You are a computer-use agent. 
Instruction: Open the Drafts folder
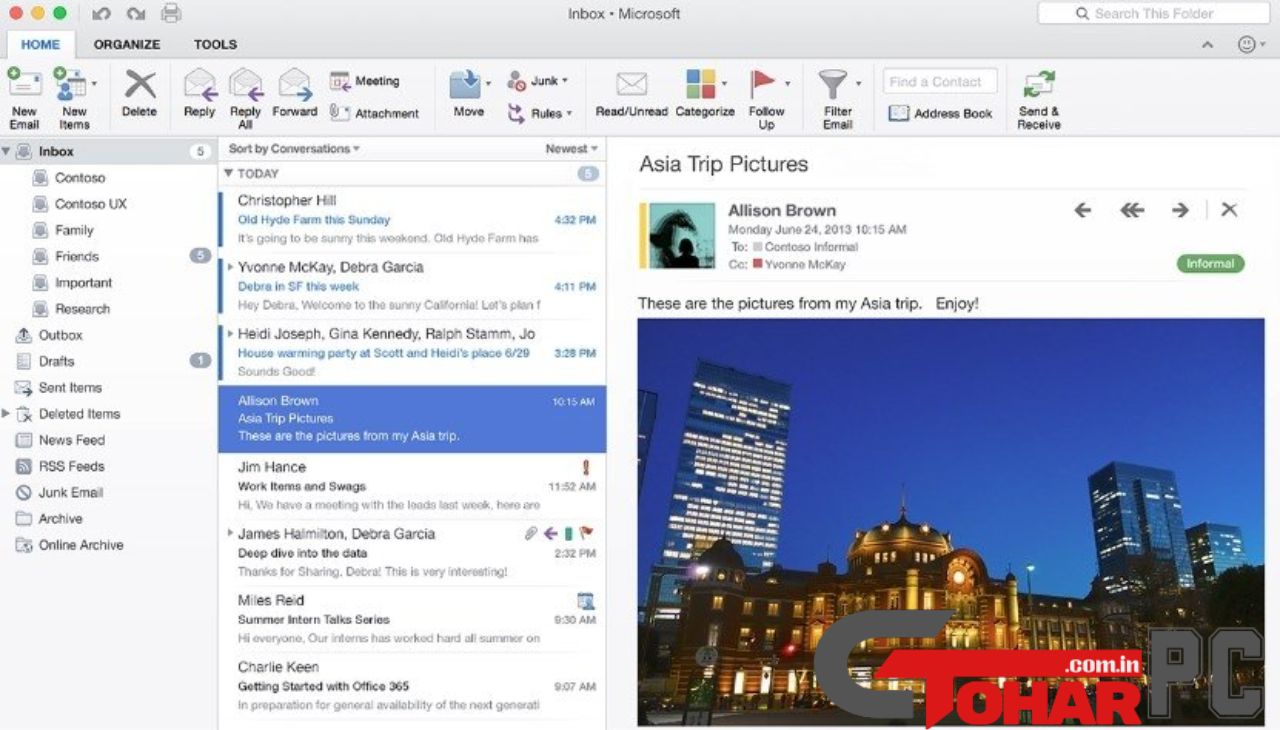108,361
